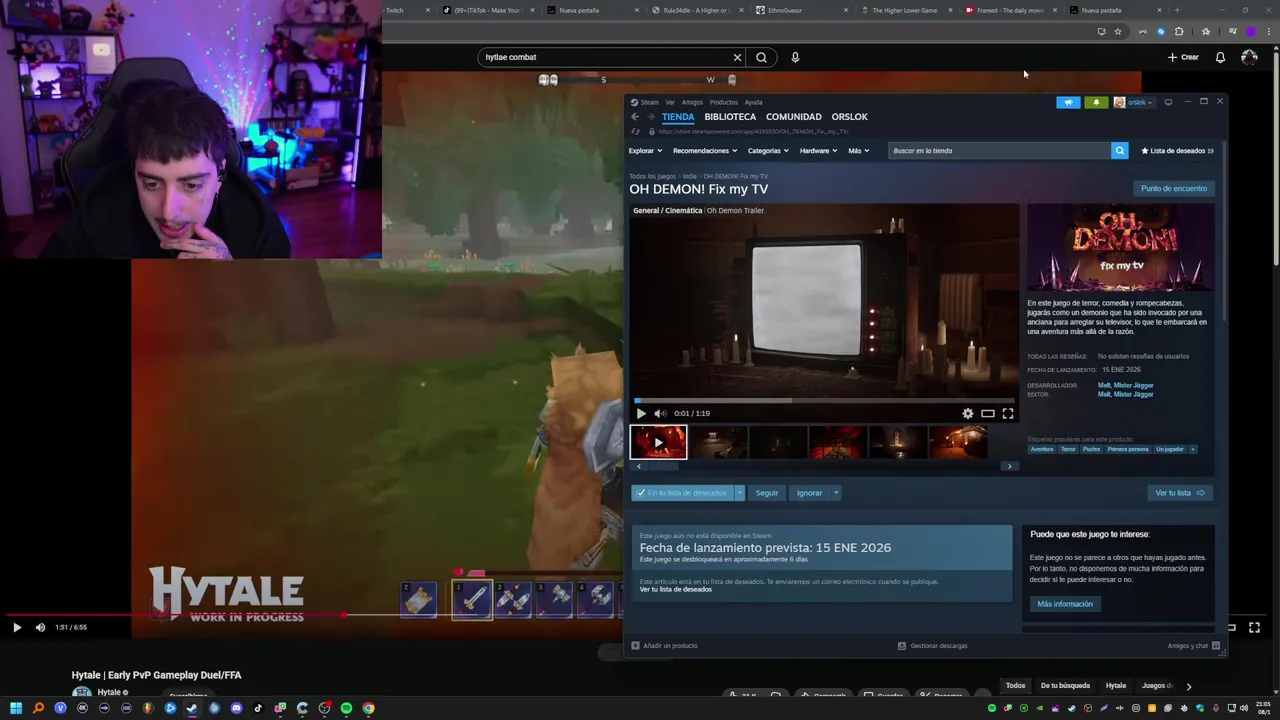Open Ayuda menu in Steam

[753, 102]
